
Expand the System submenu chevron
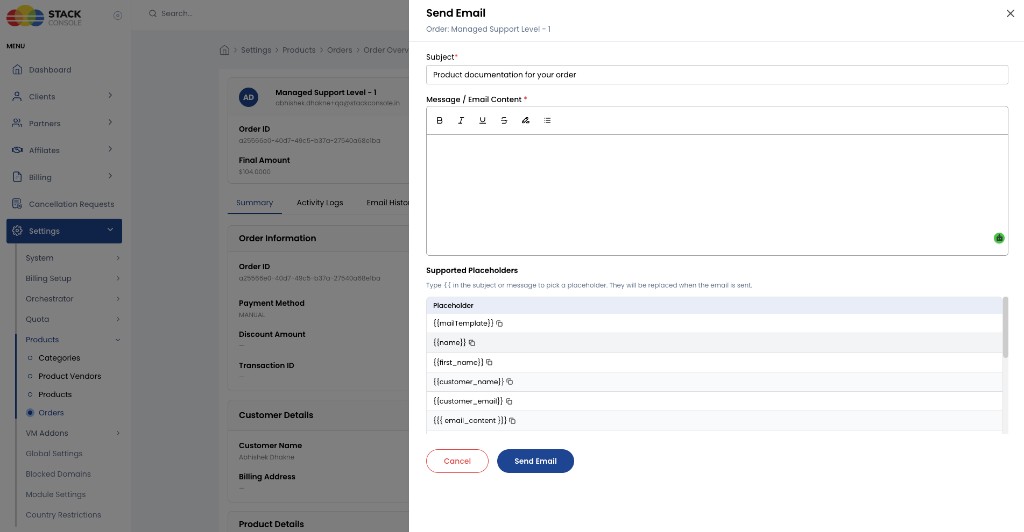tap(118, 258)
